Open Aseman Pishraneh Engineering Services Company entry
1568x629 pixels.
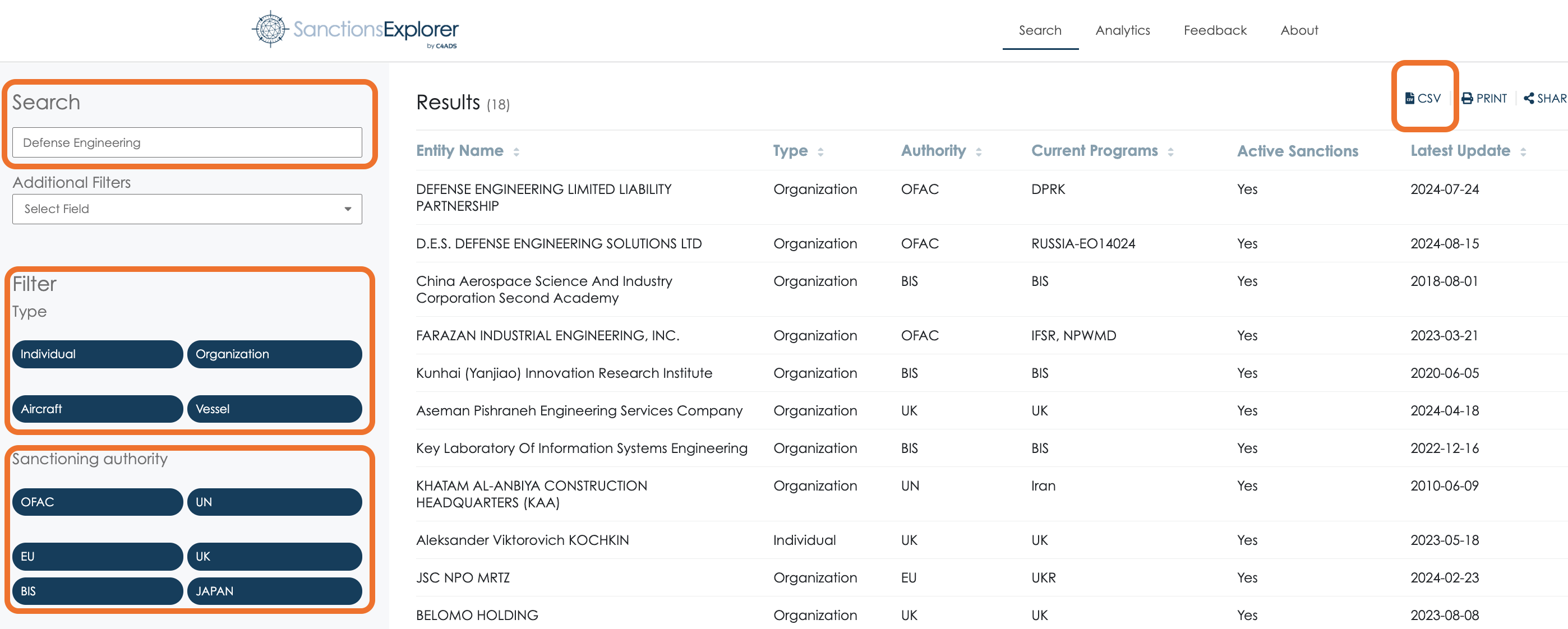(x=579, y=410)
